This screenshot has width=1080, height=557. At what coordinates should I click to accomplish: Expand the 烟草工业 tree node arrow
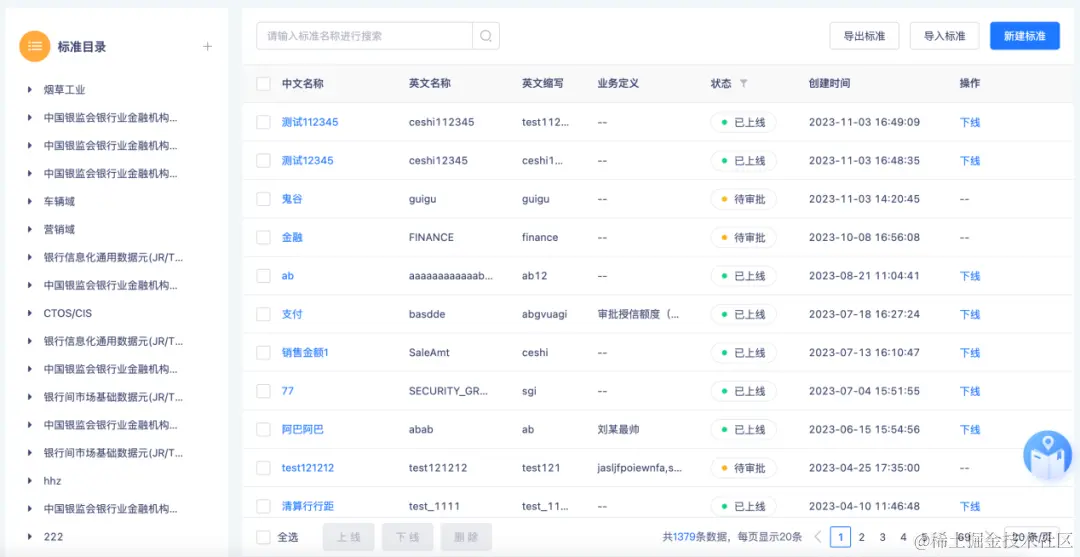[x=30, y=90]
